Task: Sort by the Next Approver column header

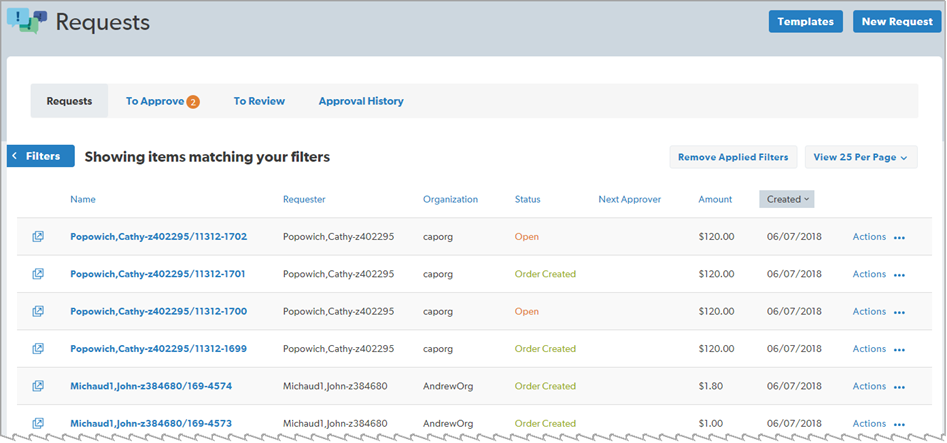Action: point(630,199)
